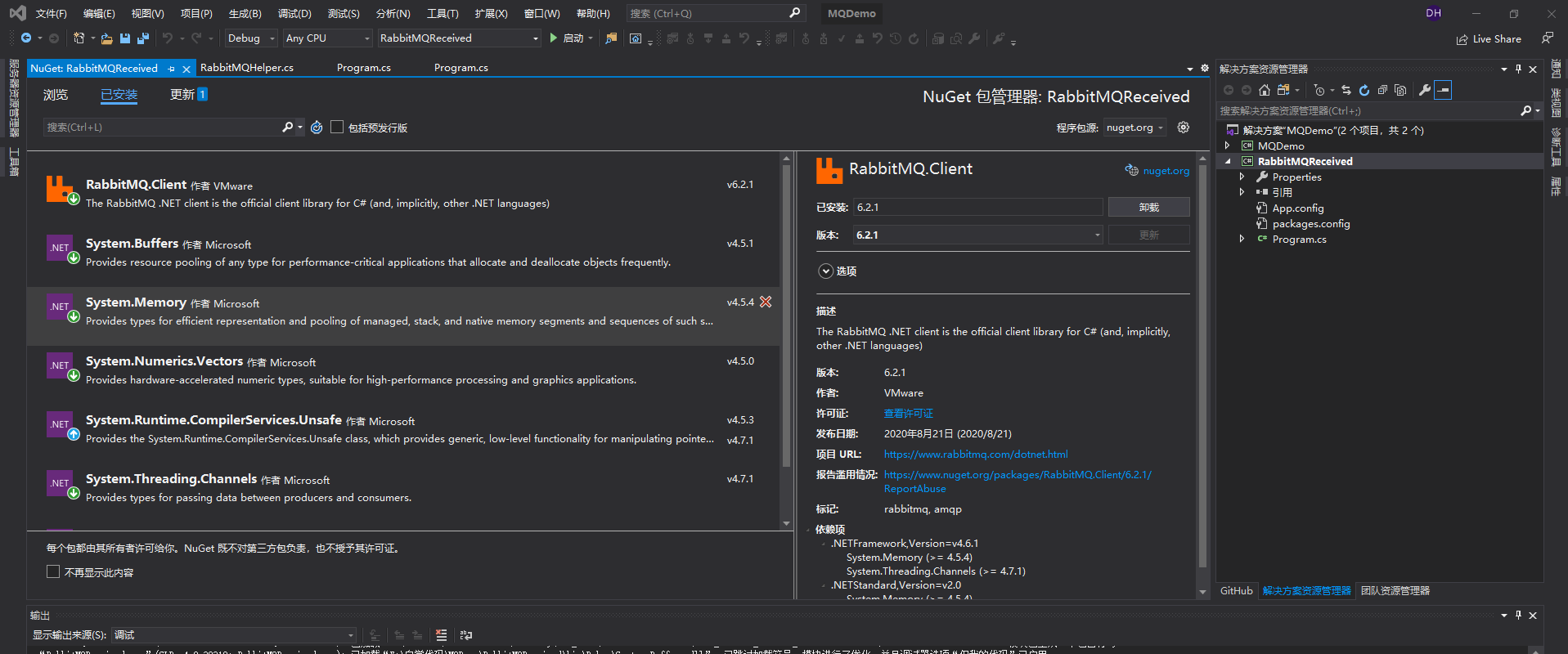Click Collapse All icon in Solution Explorer

point(1382,90)
